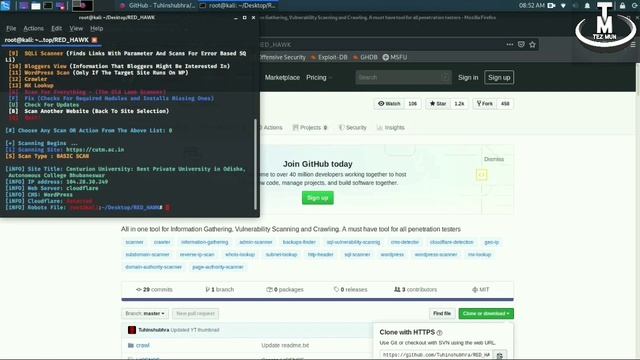640x360 pixels.
Task: Open the notifications bell tray icon
Action: (587, 6)
